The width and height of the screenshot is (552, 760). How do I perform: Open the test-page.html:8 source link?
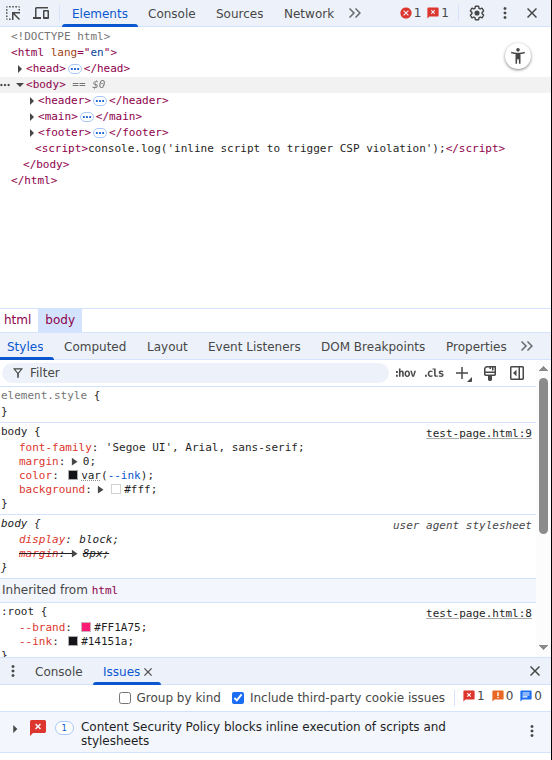(x=479, y=613)
